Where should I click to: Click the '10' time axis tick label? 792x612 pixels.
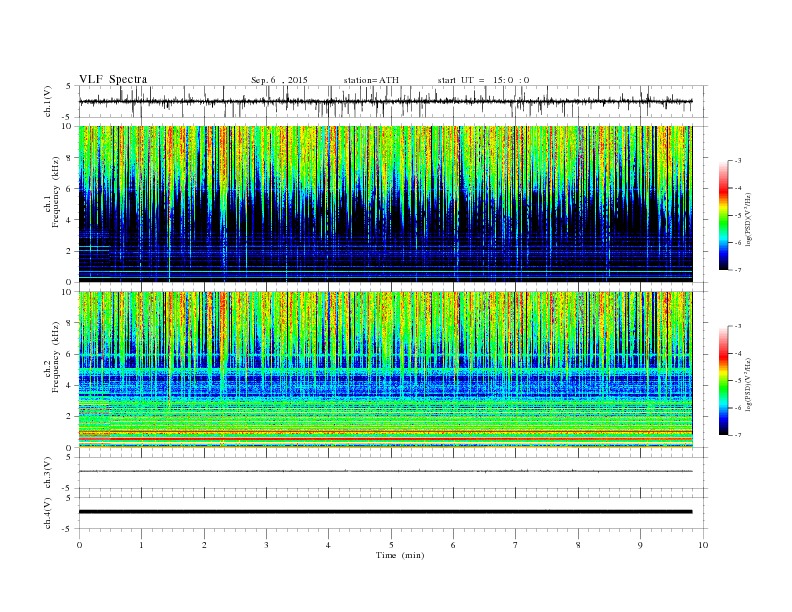(703, 545)
